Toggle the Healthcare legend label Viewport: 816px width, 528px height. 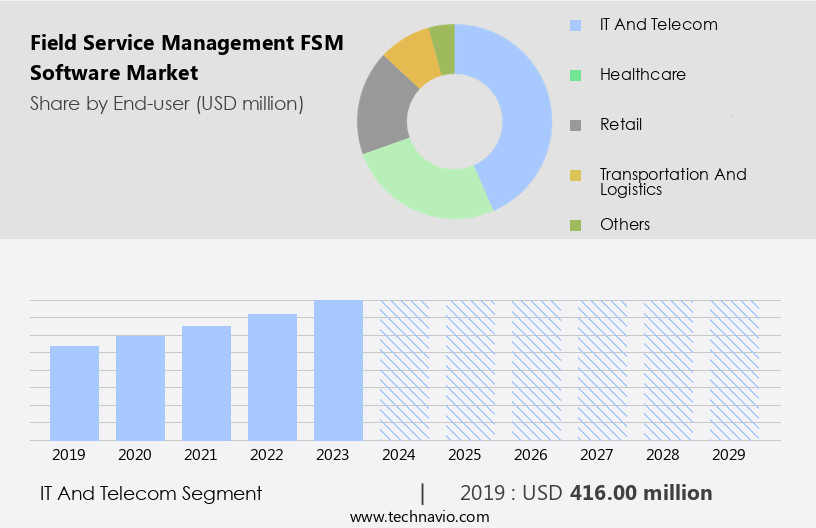click(642, 75)
